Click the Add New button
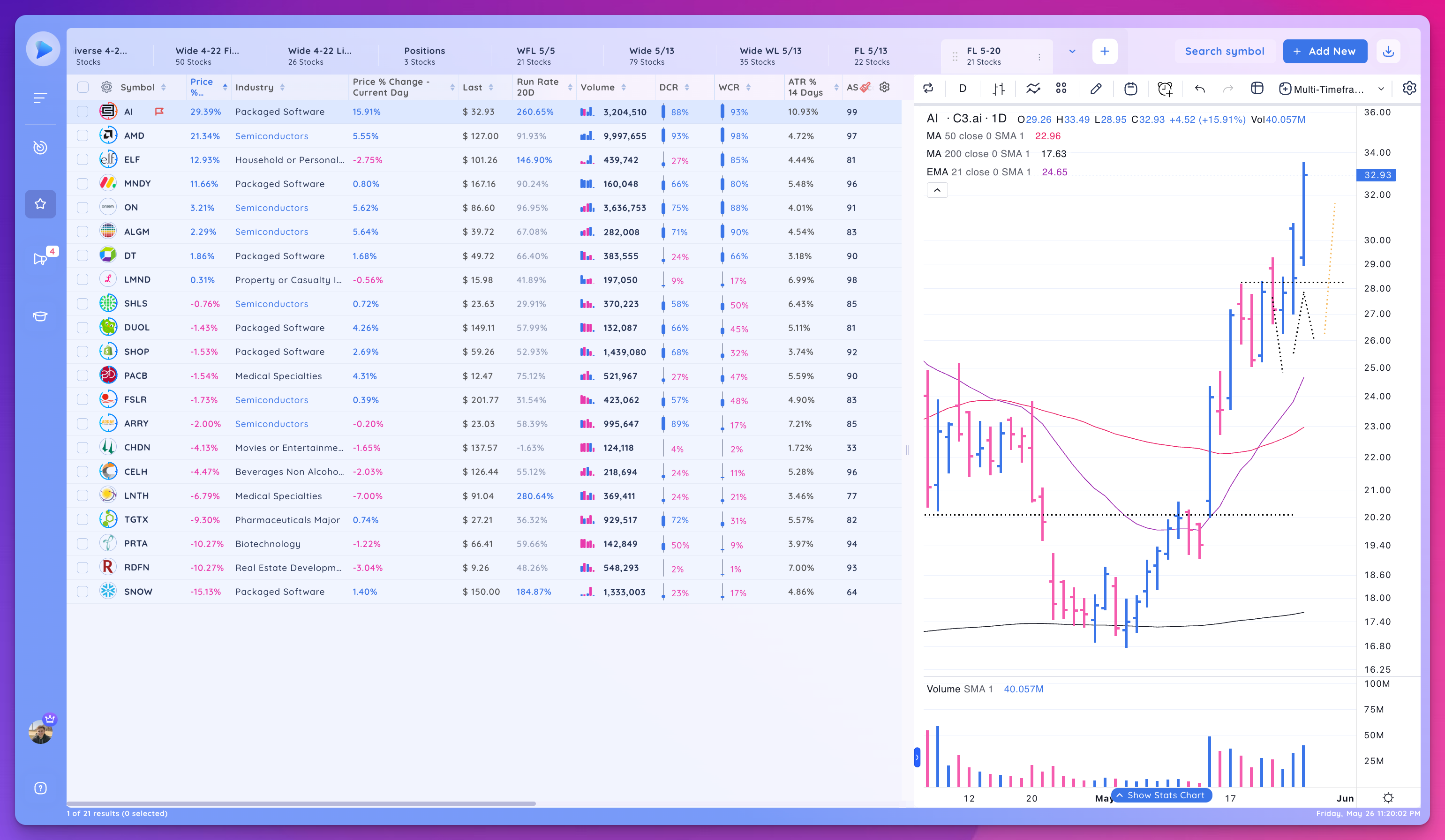The image size is (1445, 840). coord(1325,51)
